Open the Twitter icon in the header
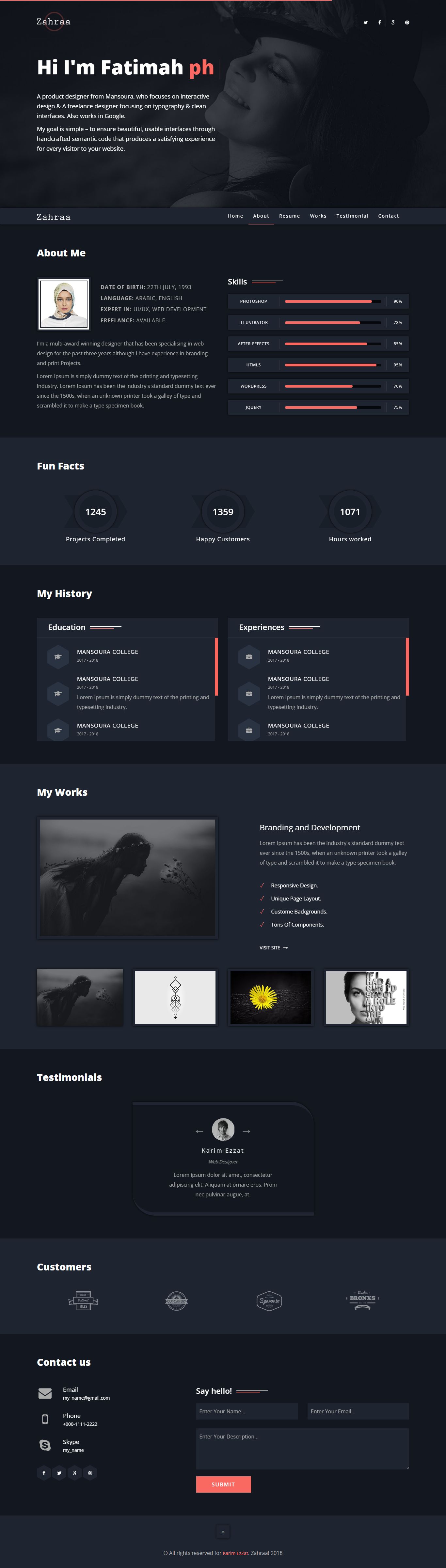The height and width of the screenshot is (1568, 446). point(366,23)
